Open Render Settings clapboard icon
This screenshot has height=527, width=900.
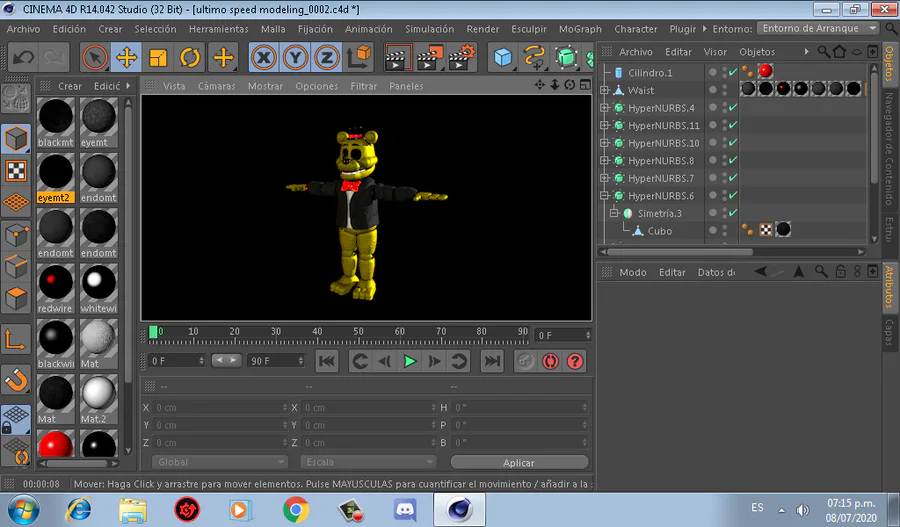coord(462,57)
